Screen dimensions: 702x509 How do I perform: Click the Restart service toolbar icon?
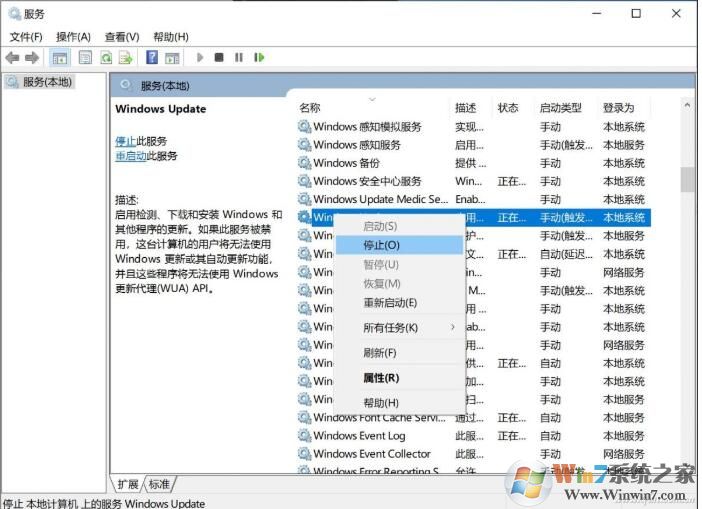[259, 57]
